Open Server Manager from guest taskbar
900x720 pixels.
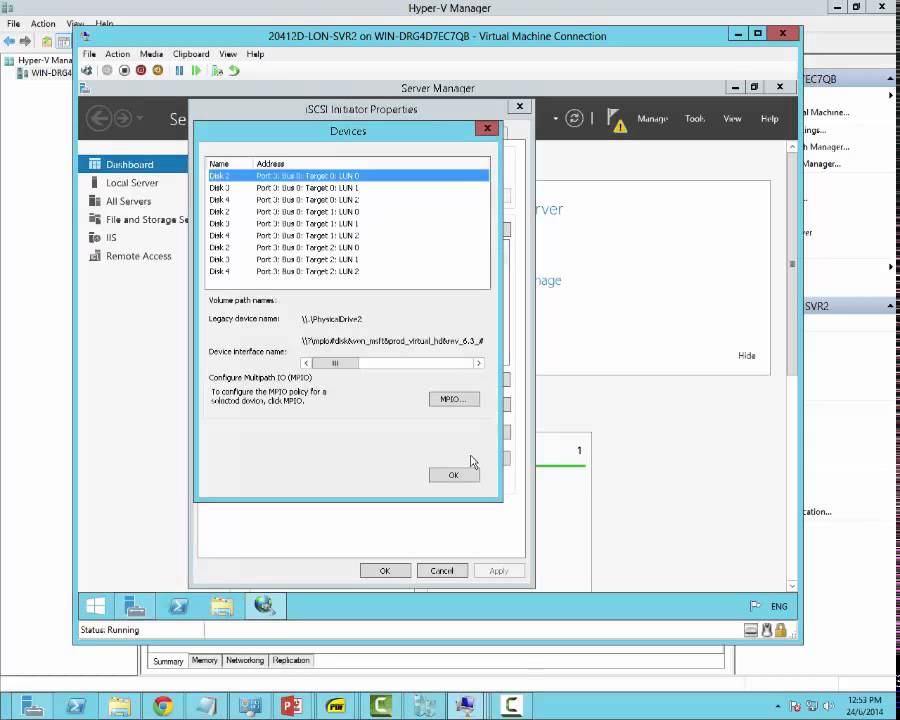pos(134,606)
